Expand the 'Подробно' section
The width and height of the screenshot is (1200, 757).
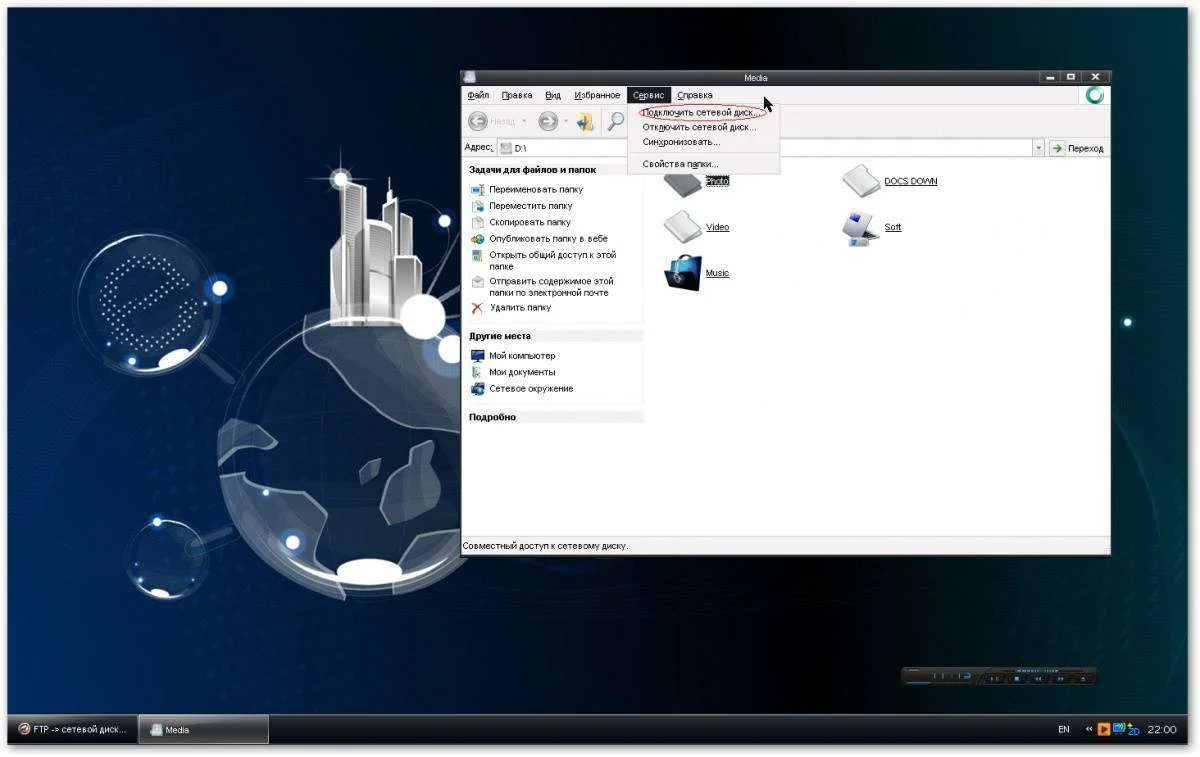point(555,417)
